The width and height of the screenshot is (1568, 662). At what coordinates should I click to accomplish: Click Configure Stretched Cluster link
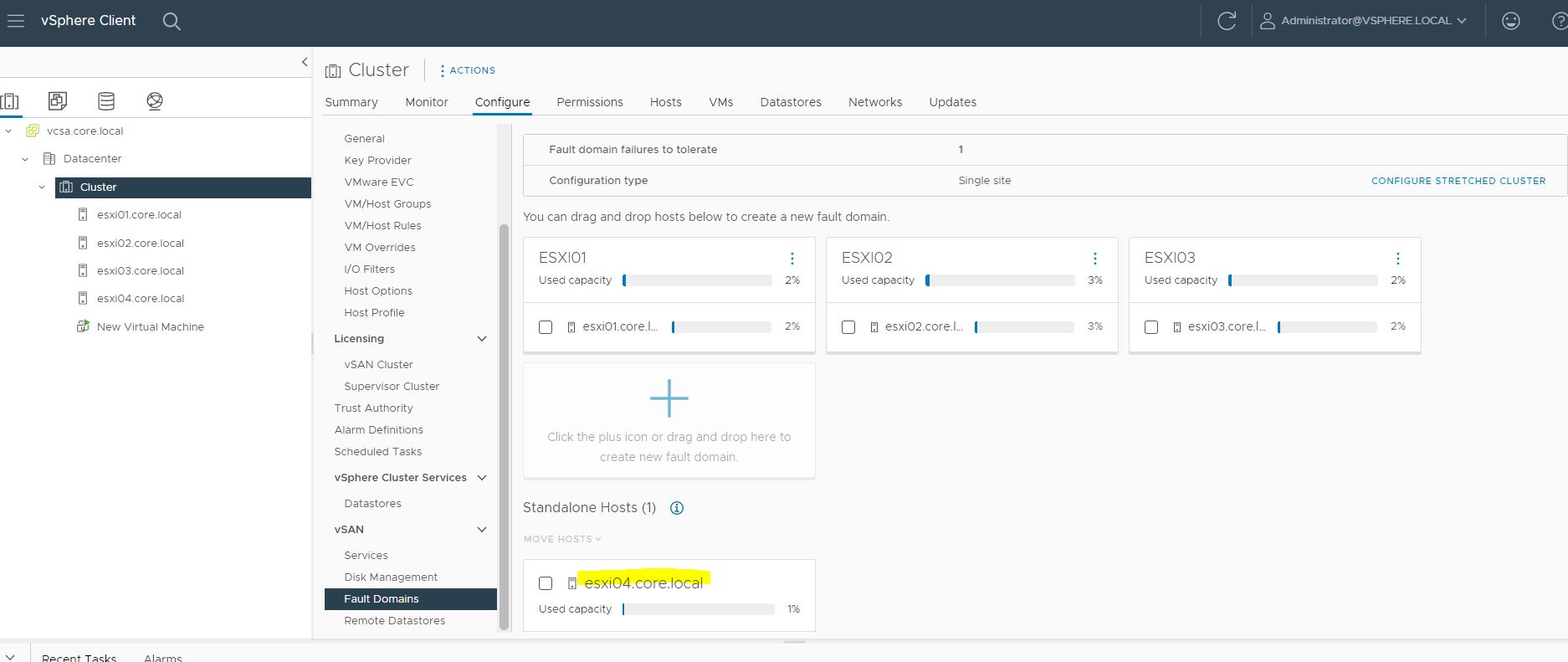[1458, 181]
